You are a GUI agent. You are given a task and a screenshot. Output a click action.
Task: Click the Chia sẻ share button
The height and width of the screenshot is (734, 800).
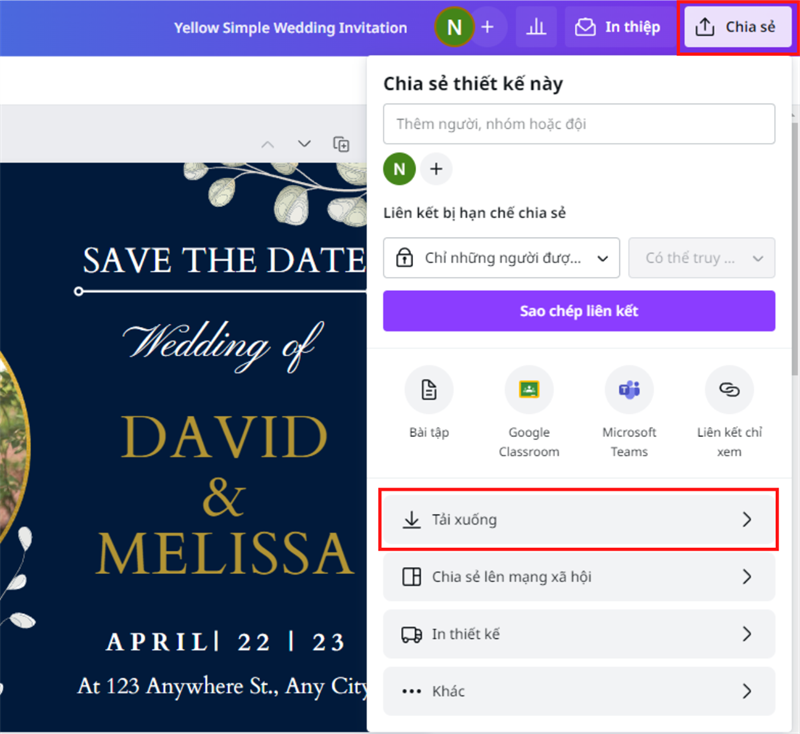coord(736,27)
